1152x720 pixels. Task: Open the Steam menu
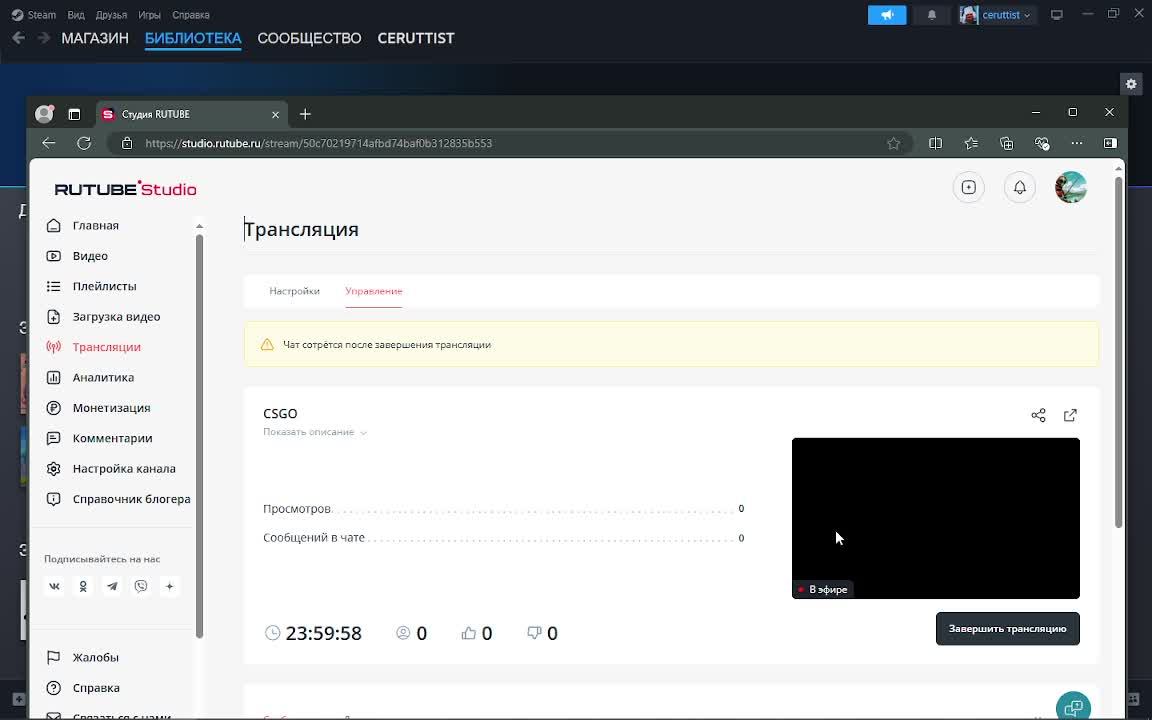[34, 15]
